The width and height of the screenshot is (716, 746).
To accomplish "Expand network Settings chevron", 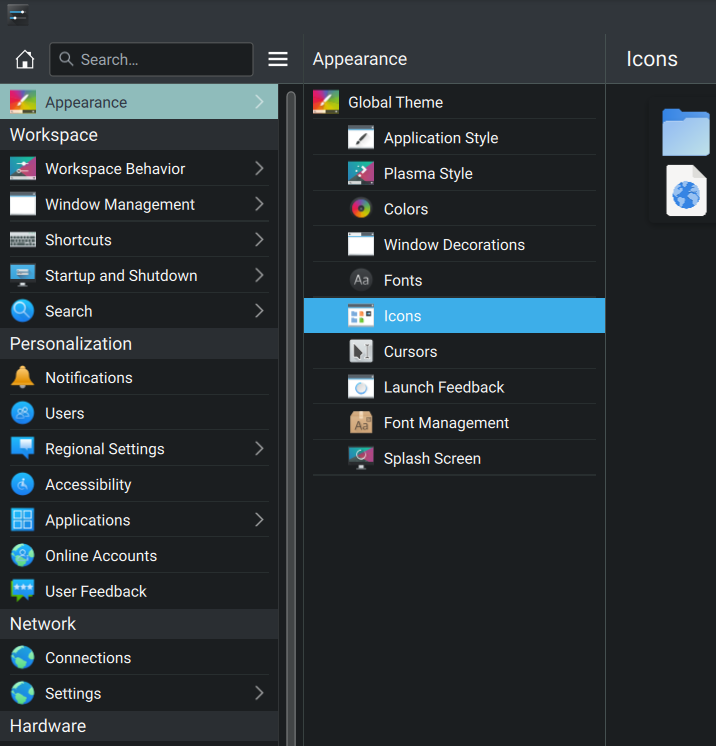I will (259, 693).
